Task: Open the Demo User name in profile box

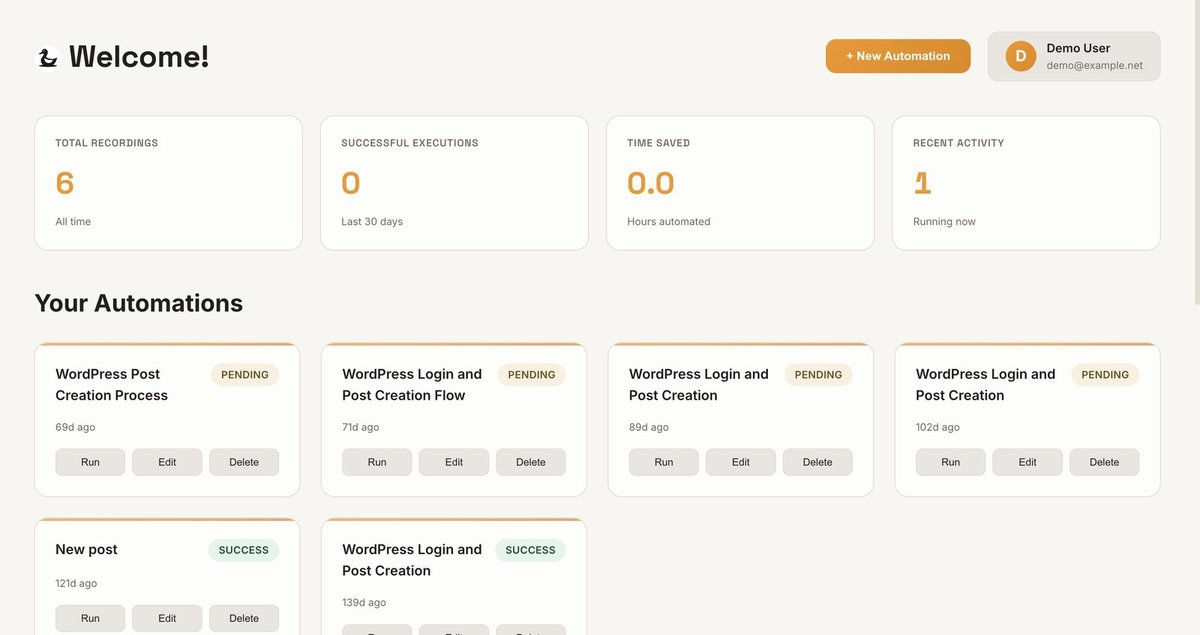Action: click(1078, 48)
